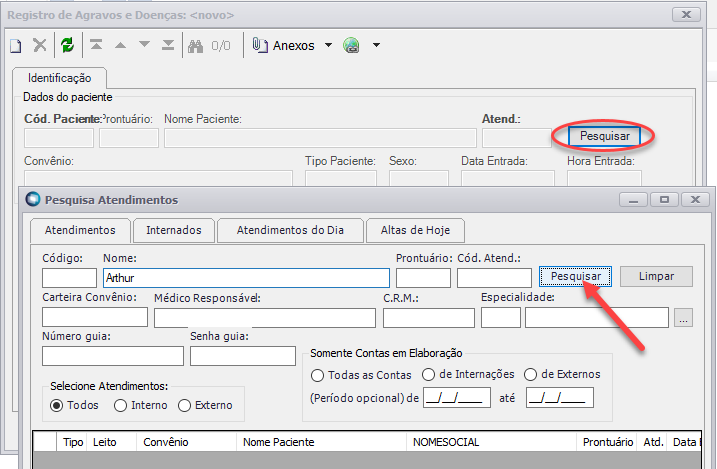
Task: Click Pesquisar in Pesquisa Atendimentos window
Action: [x=575, y=277]
